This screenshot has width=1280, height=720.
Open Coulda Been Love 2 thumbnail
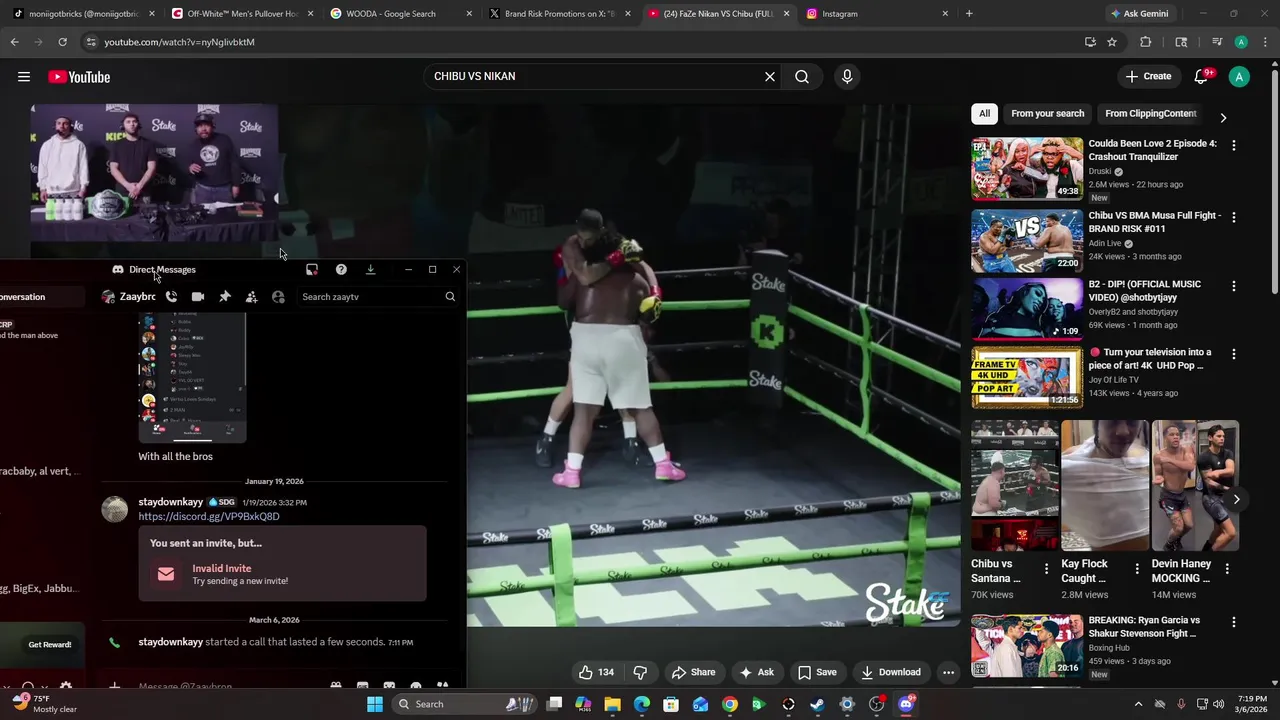pyautogui.click(x=1027, y=168)
